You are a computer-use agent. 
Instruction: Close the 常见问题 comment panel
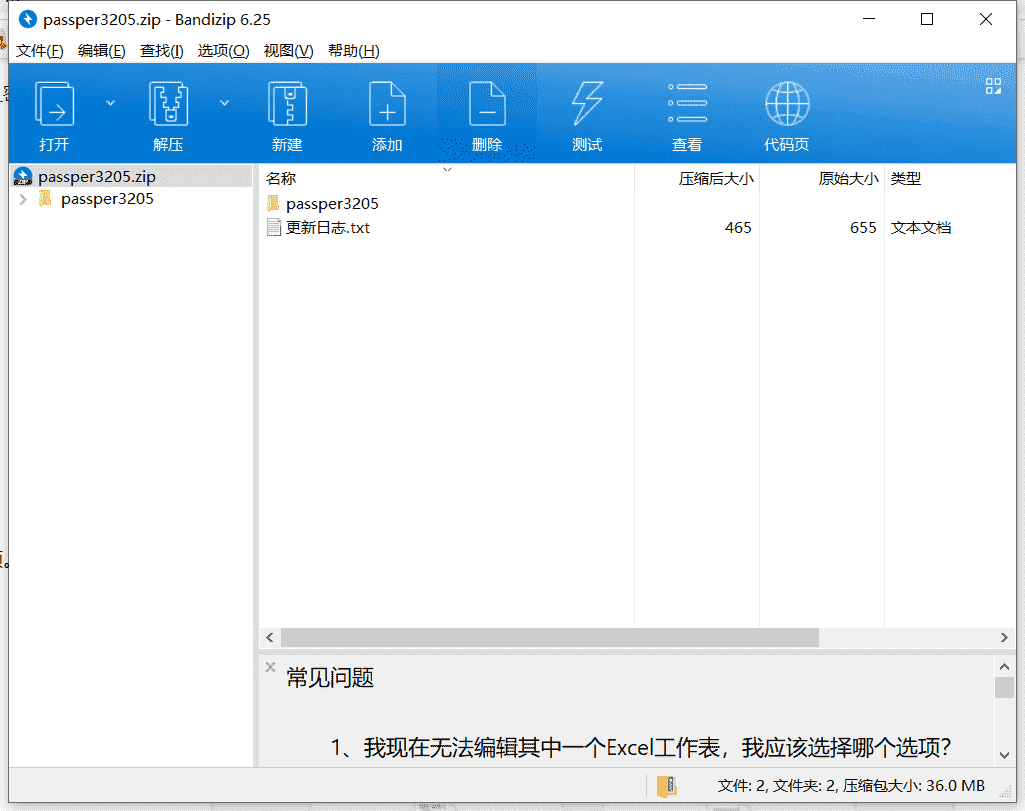pos(271,667)
